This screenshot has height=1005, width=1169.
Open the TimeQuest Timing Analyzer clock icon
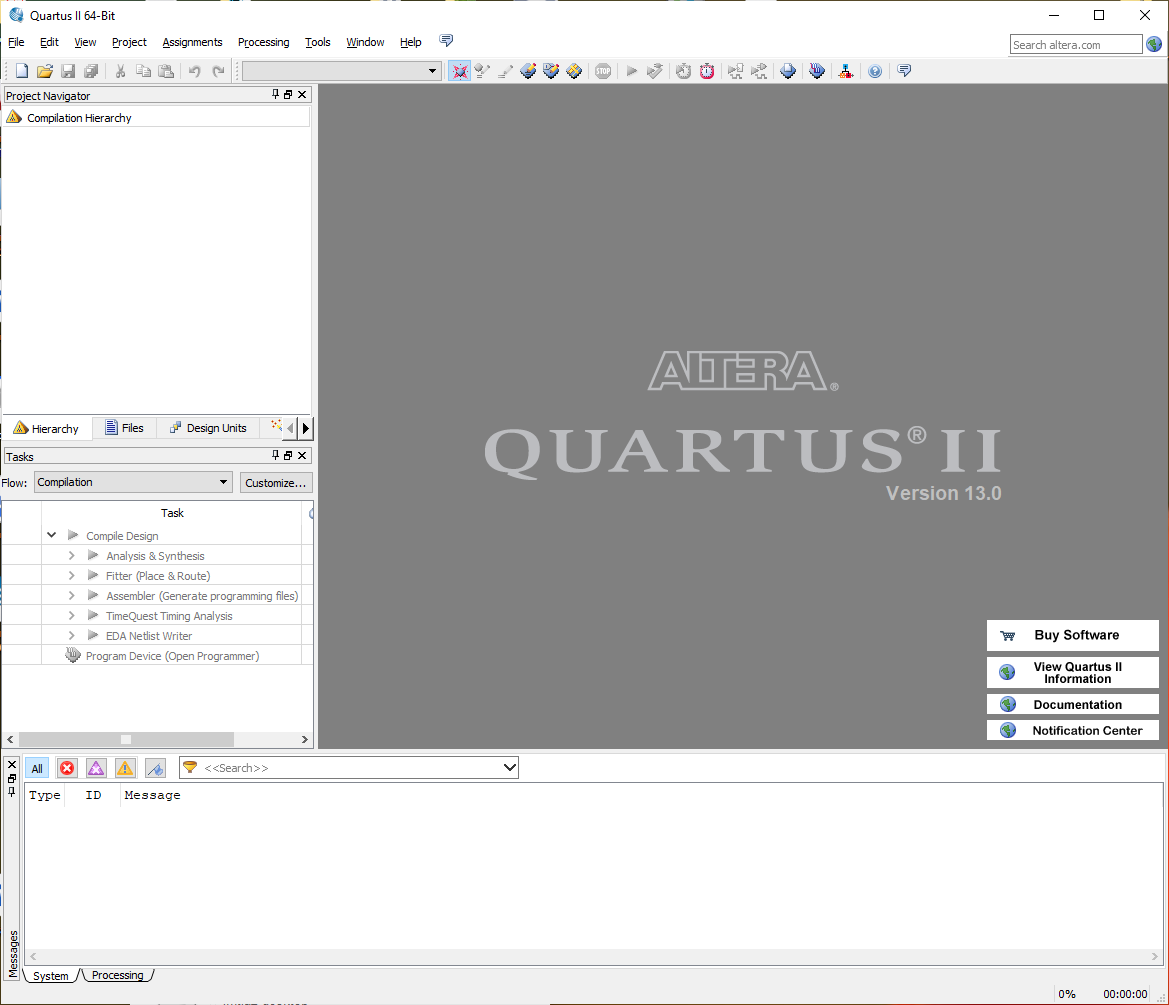707,70
